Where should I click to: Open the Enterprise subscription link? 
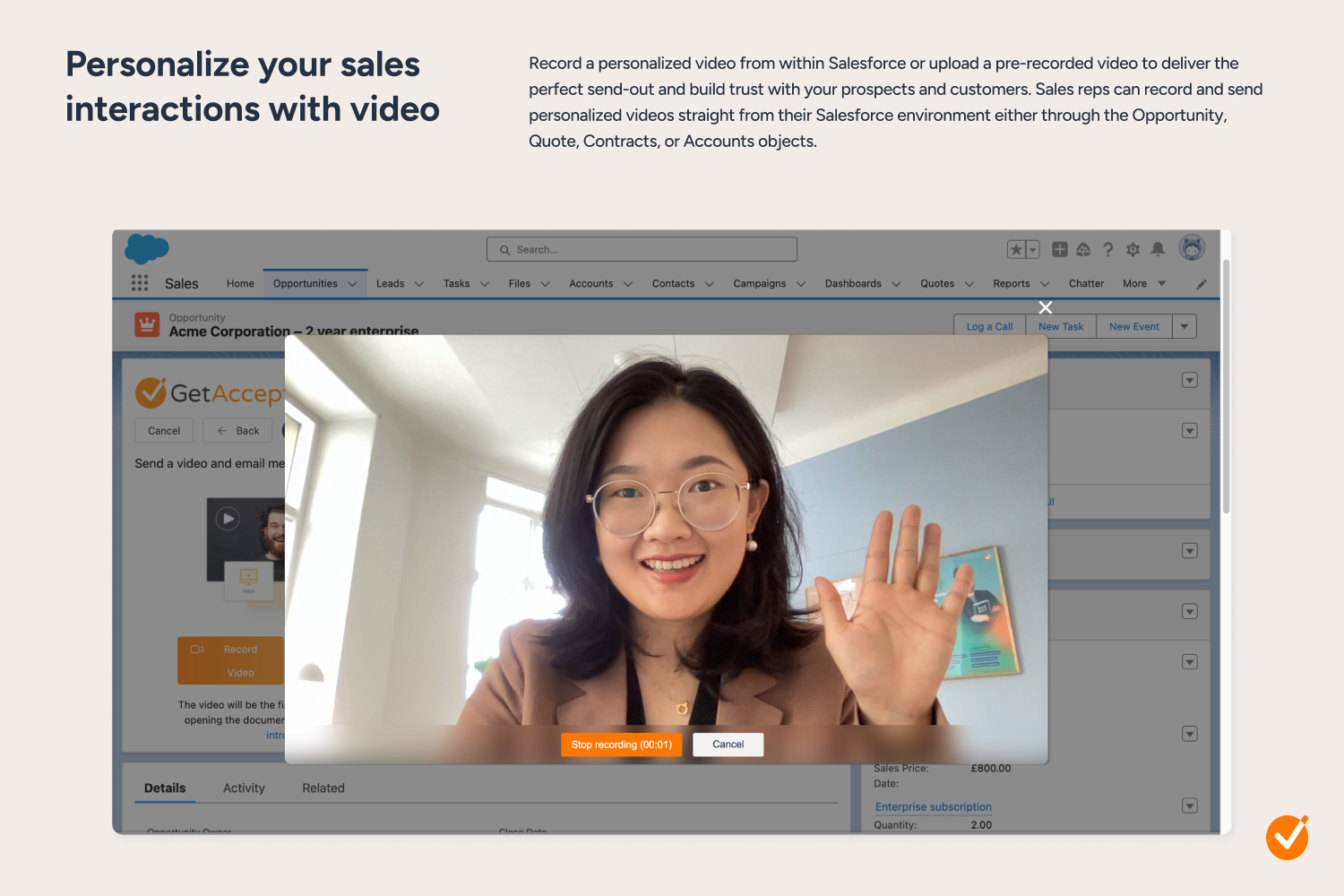[x=933, y=807]
